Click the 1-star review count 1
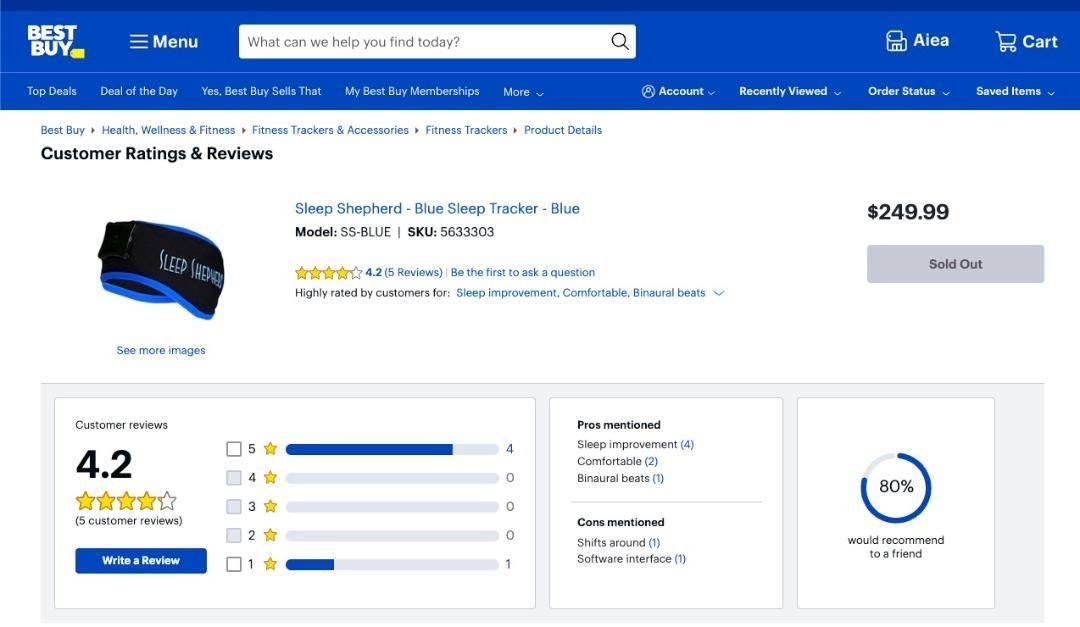 pyautogui.click(x=508, y=564)
